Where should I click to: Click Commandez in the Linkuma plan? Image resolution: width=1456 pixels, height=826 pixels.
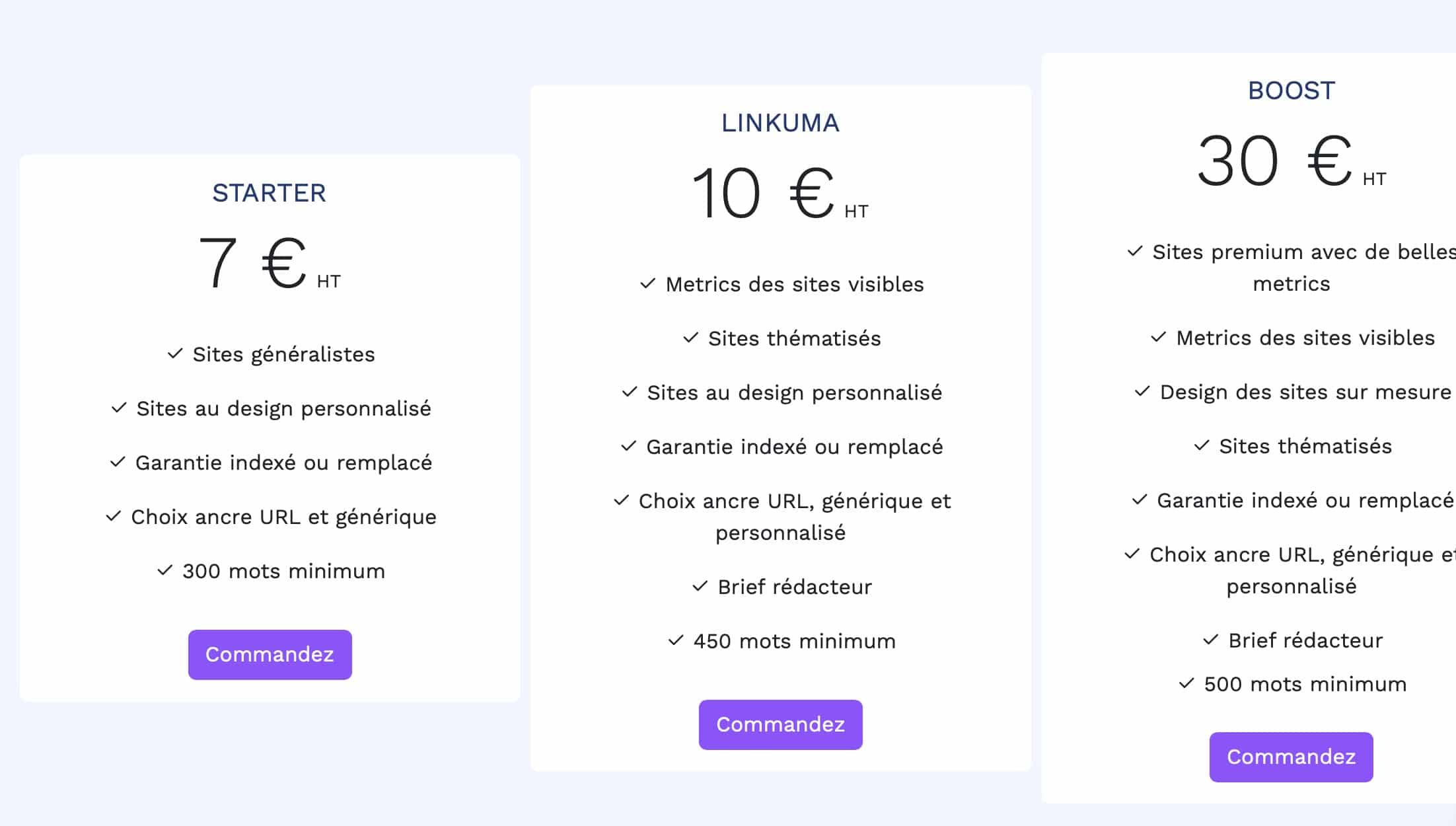(780, 724)
